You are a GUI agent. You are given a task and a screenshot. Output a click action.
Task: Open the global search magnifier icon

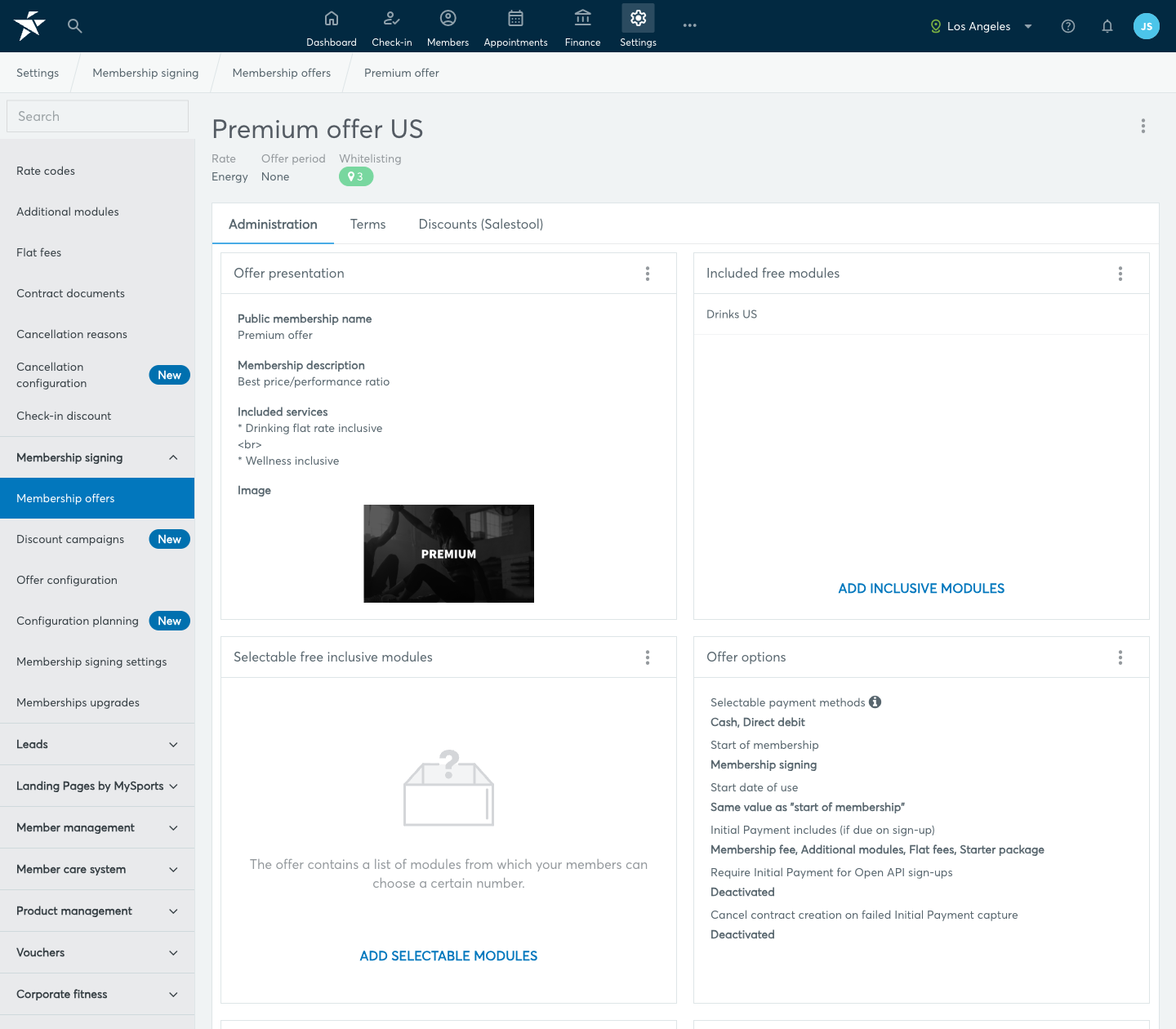click(75, 26)
